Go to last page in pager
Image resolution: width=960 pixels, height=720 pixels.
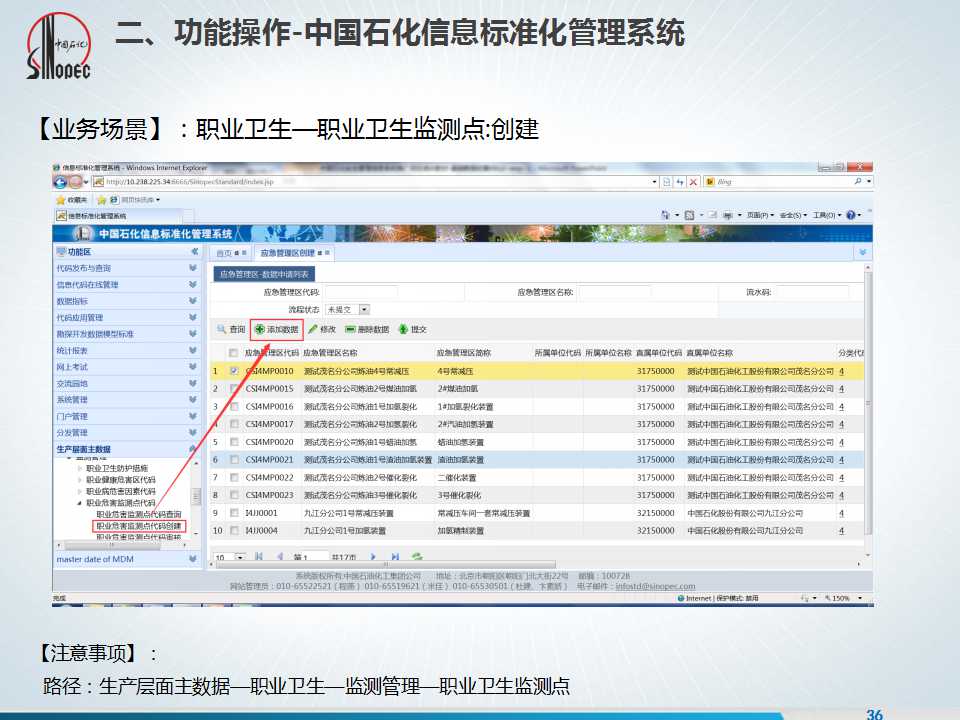(x=395, y=557)
